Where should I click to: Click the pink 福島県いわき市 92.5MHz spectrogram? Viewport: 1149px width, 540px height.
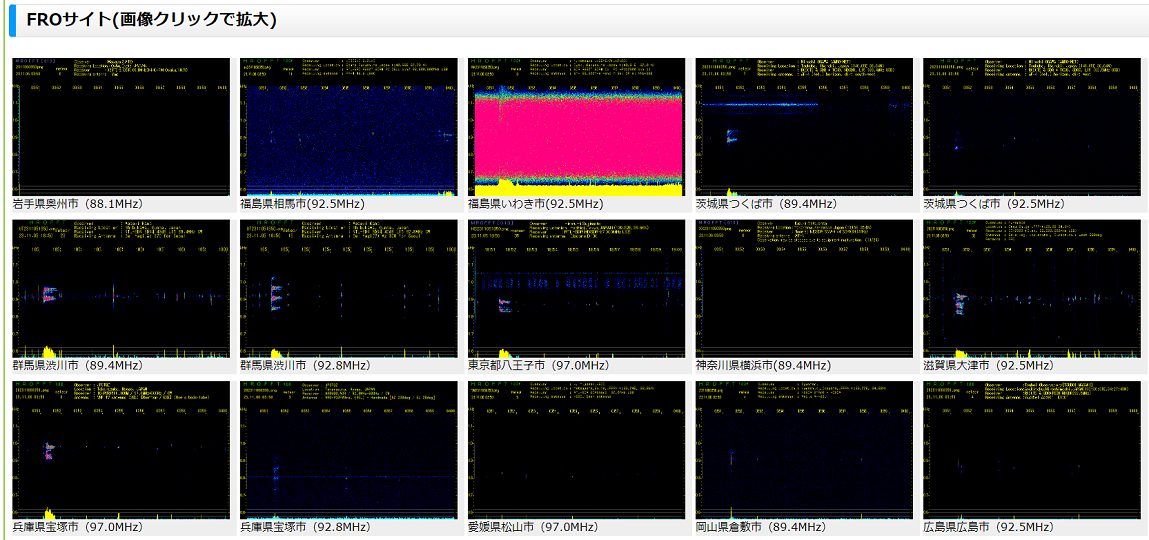(x=576, y=126)
